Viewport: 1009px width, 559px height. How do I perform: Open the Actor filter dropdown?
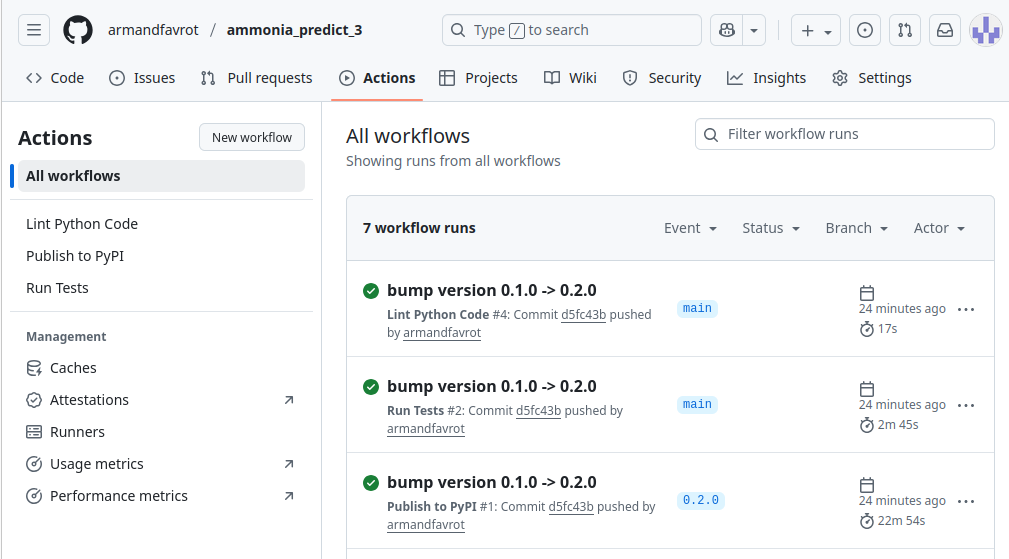click(x=939, y=228)
